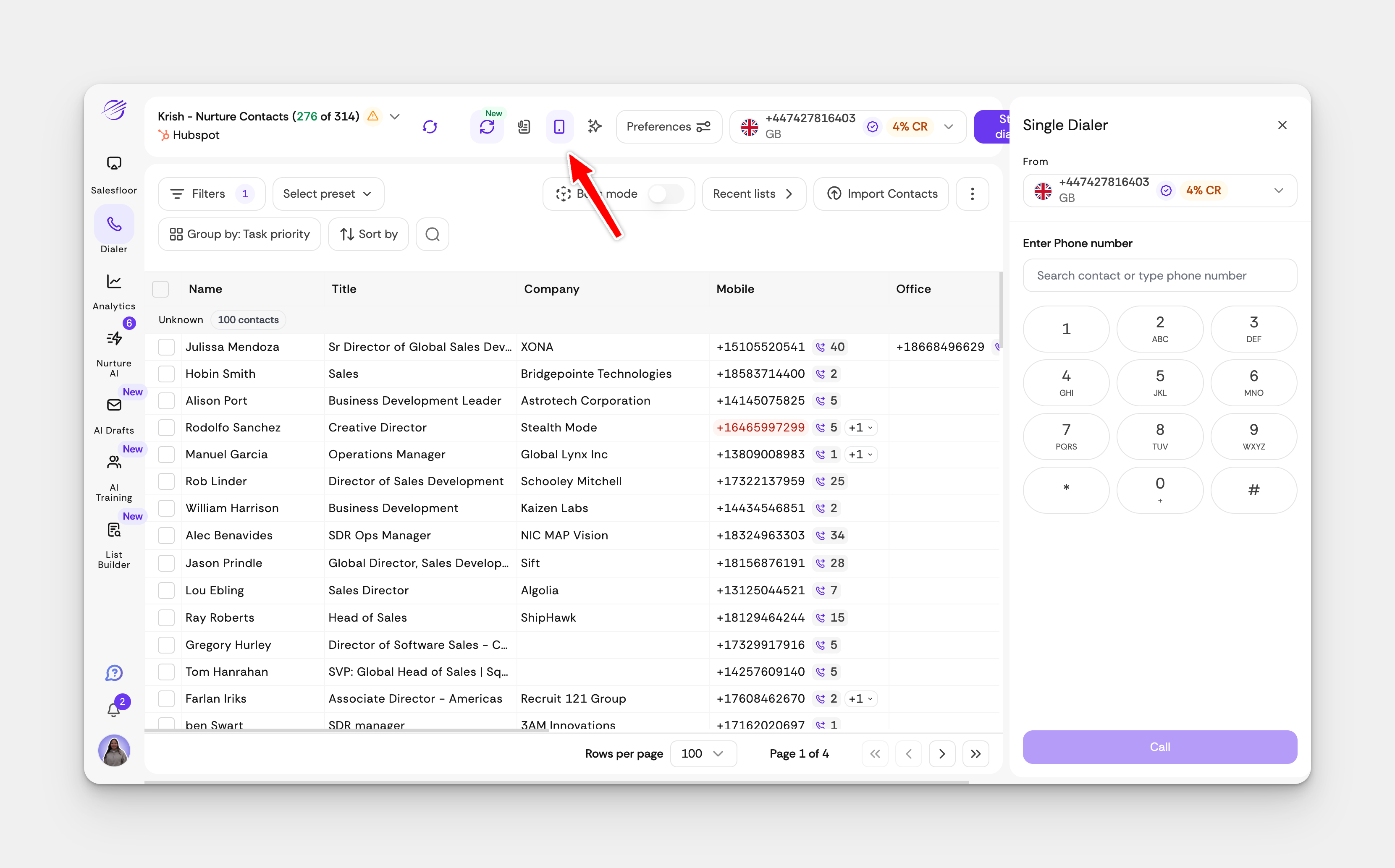
Task: Check the box for Julissa Mendoza
Action: pyautogui.click(x=166, y=347)
